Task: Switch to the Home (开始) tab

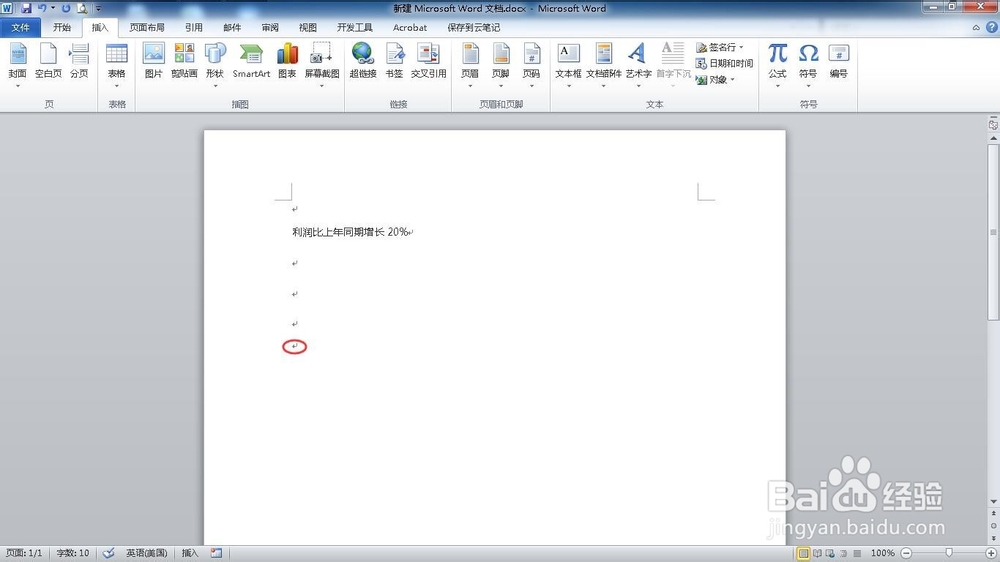Action: [62, 27]
